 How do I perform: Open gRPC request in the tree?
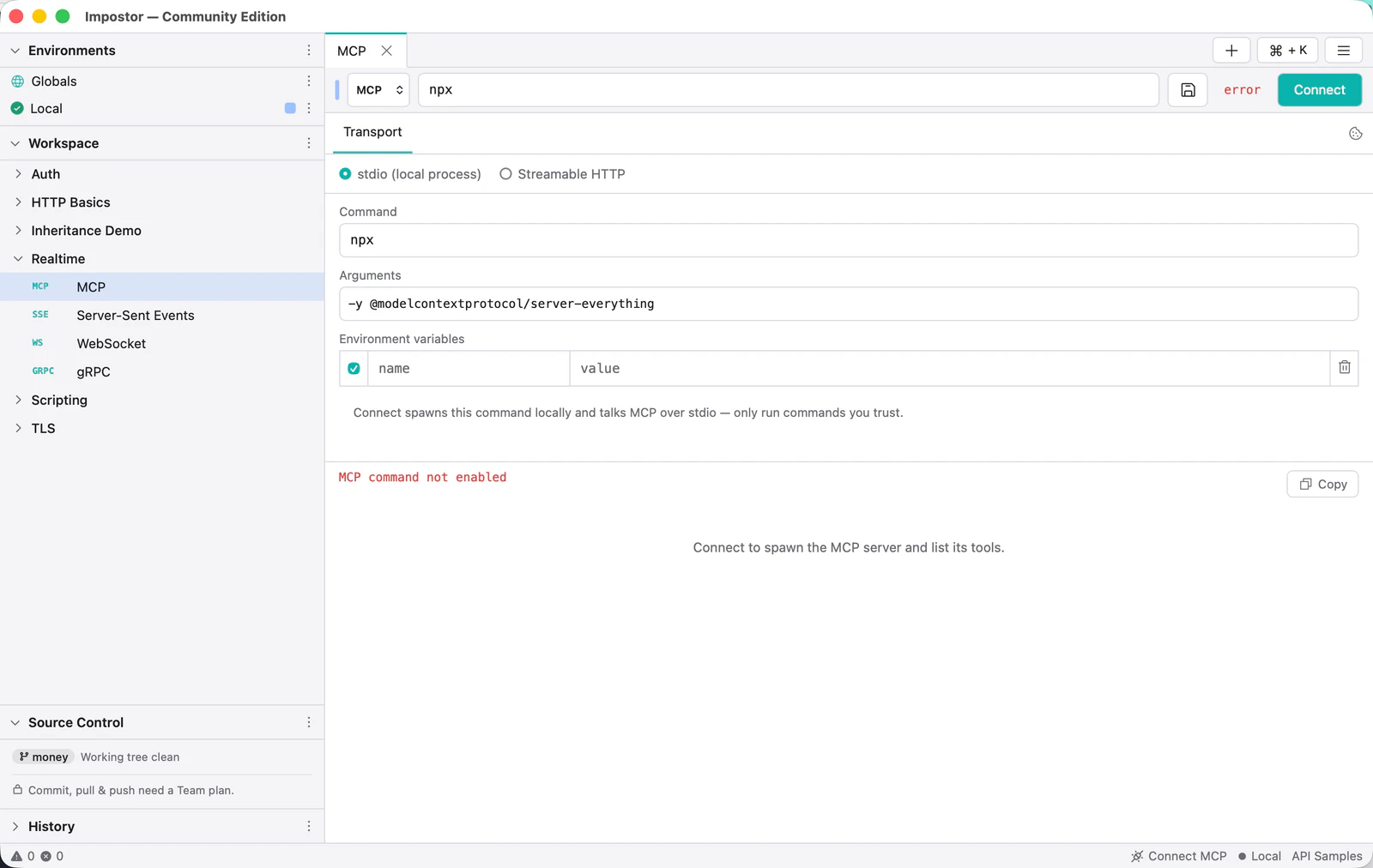[x=162, y=371]
